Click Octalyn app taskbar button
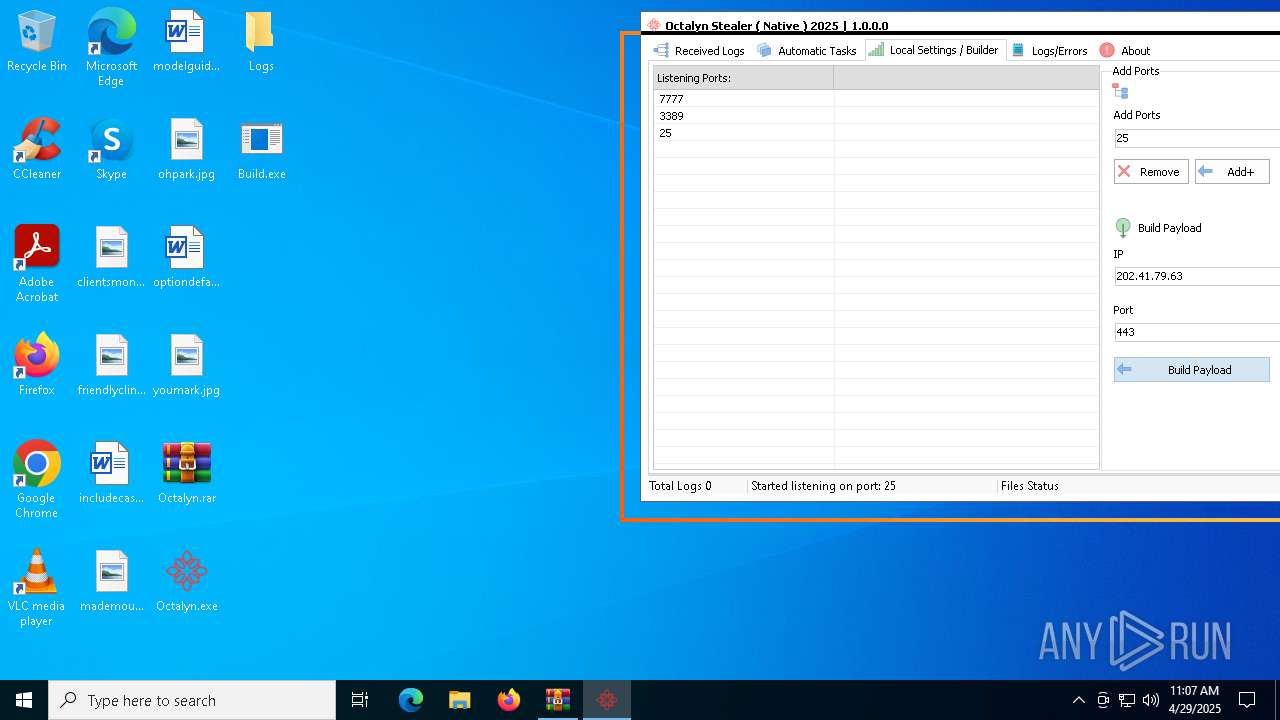Viewport: 1280px width, 720px height. tap(606, 700)
